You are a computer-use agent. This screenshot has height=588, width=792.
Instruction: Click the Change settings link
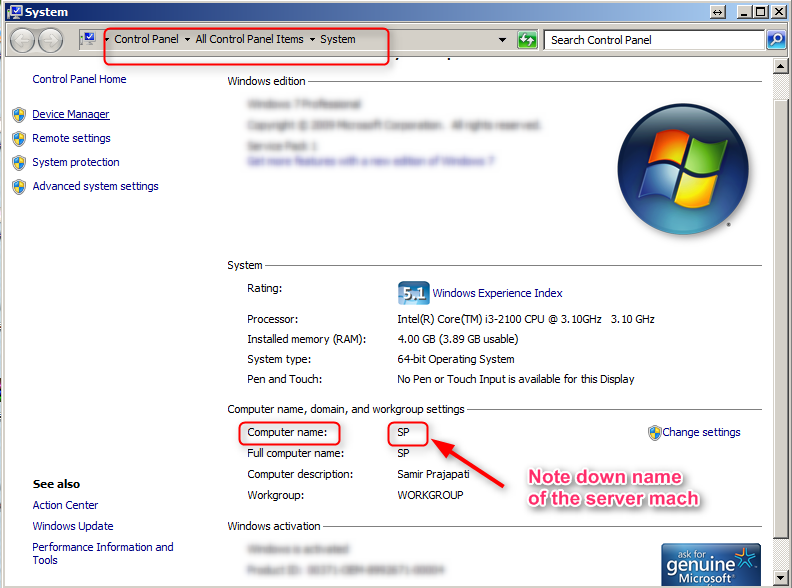[701, 432]
